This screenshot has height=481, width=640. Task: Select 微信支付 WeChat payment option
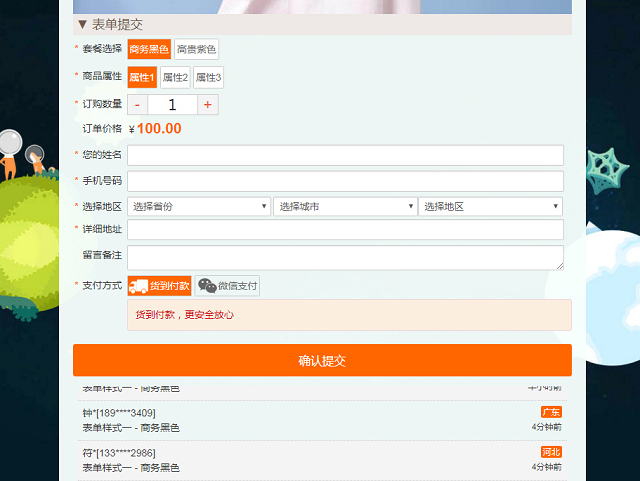coord(227,286)
